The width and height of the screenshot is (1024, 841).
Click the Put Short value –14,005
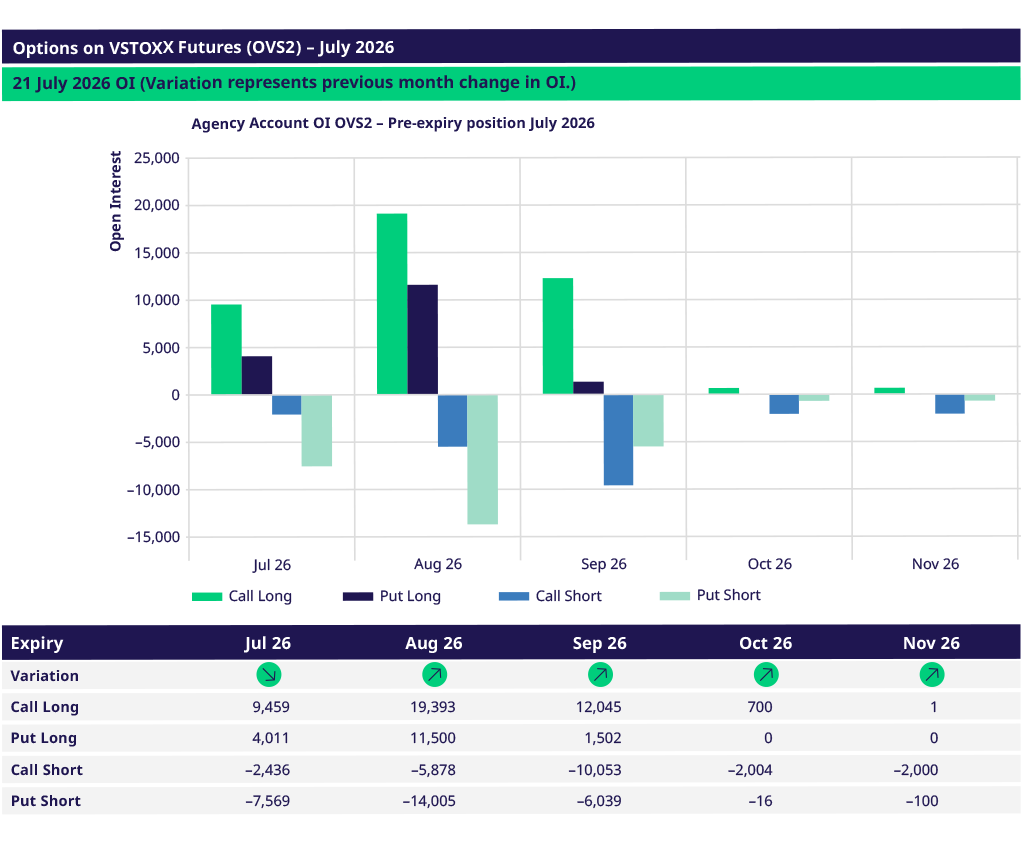coord(430,801)
